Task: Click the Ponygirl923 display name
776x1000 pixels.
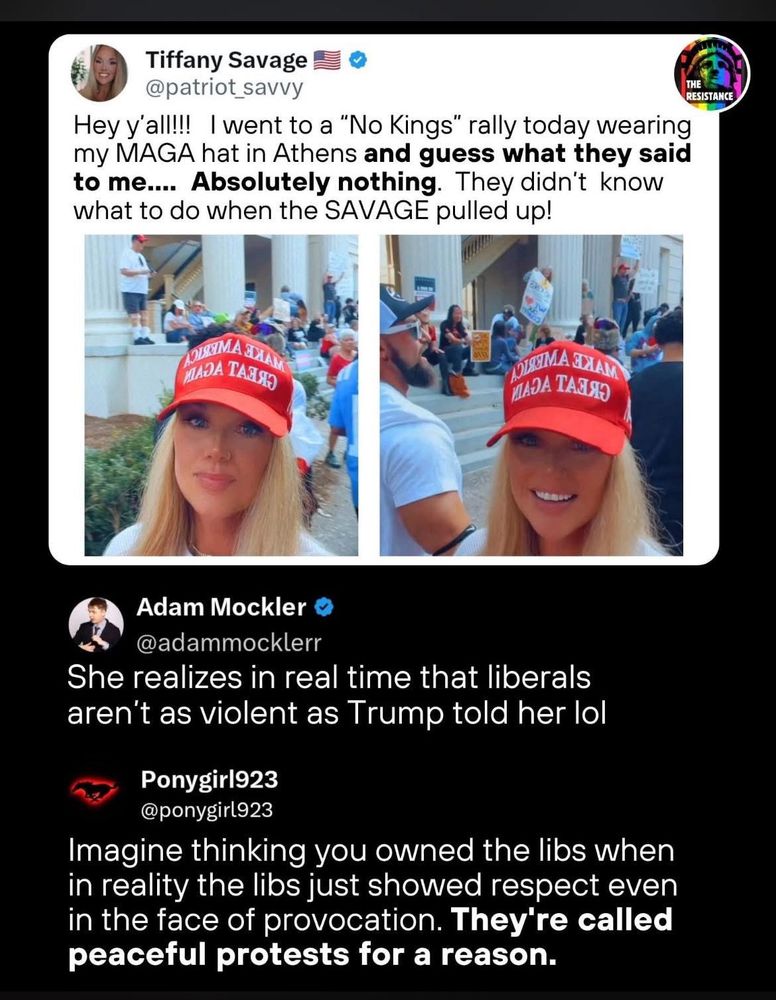Action: [x=209, y=779]
